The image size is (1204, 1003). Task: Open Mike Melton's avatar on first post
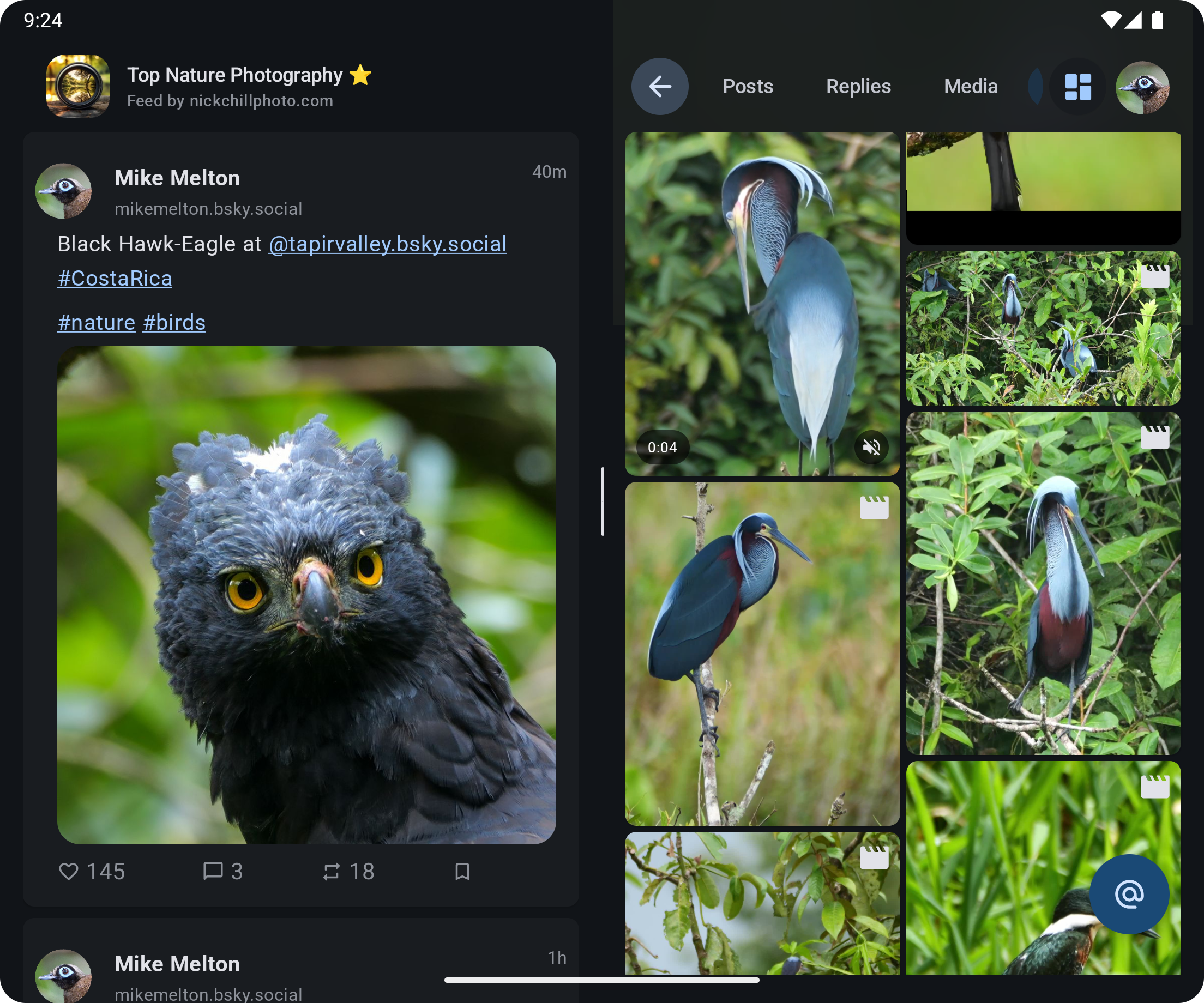pyautogui.click(x=64, y=191)
